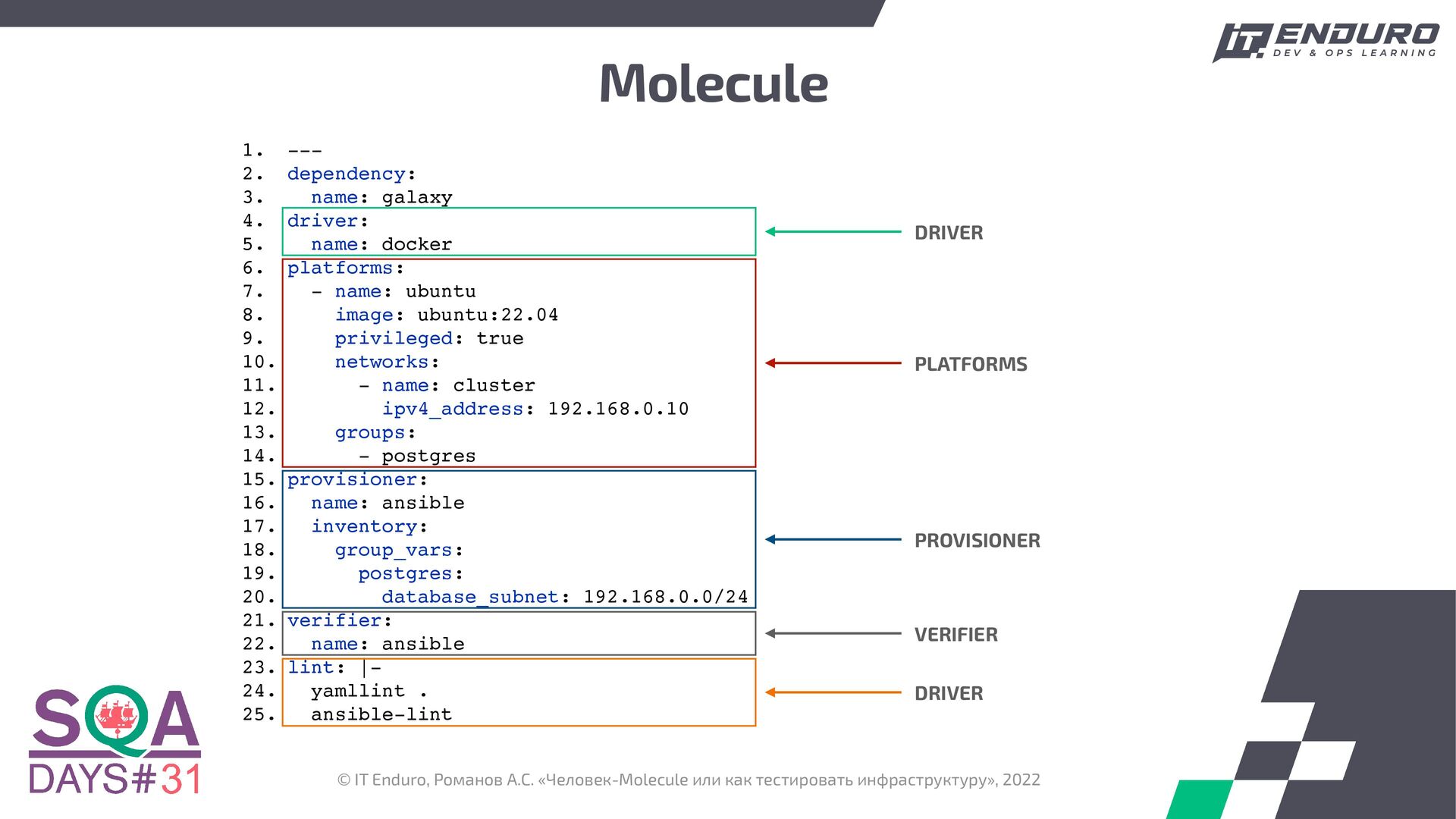Viewport: 1456px width, 819px height.
Task: Click the VERIFIER label
Action: tap(956, 635)
